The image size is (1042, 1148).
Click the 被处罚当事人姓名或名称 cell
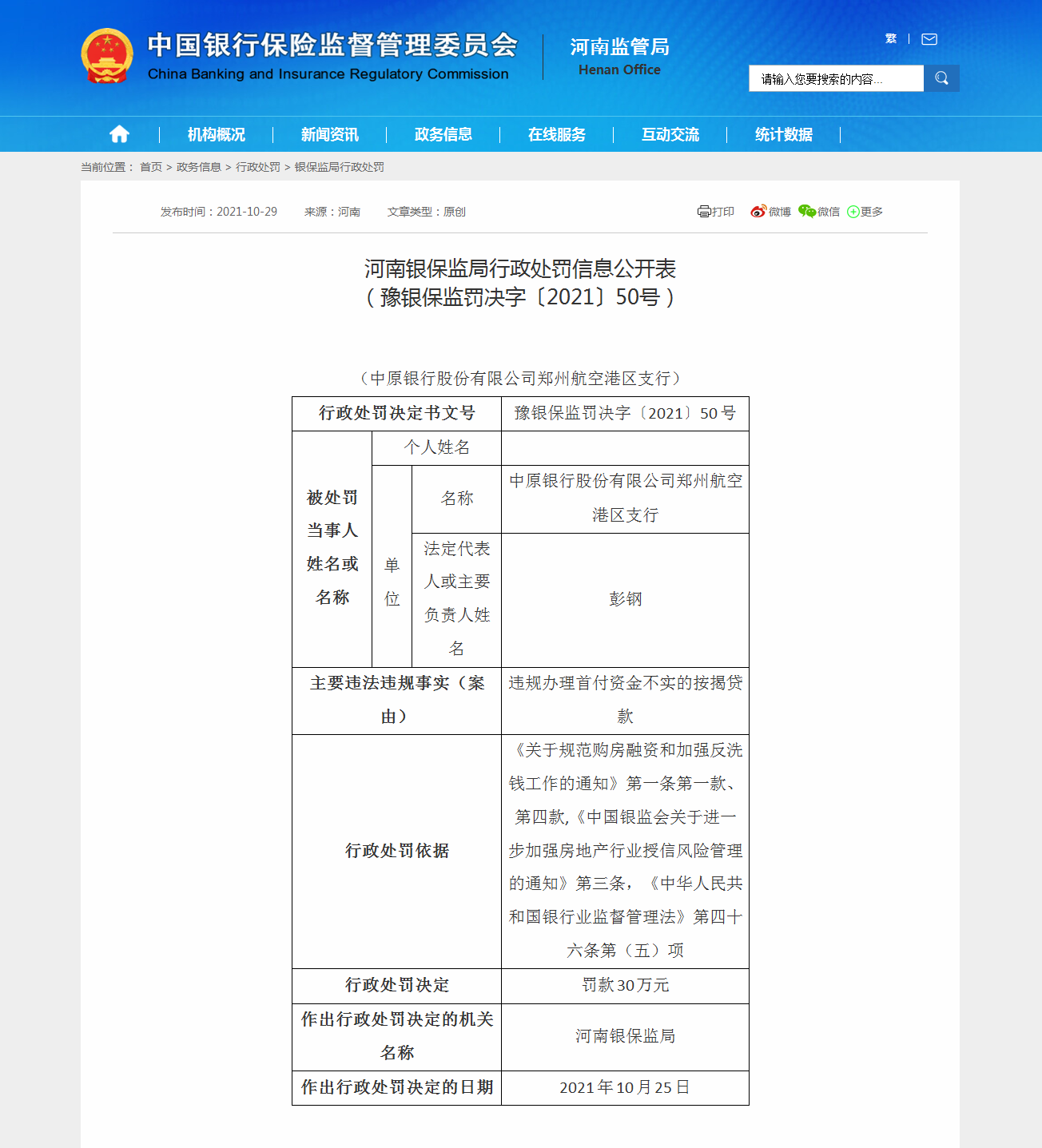332,549
